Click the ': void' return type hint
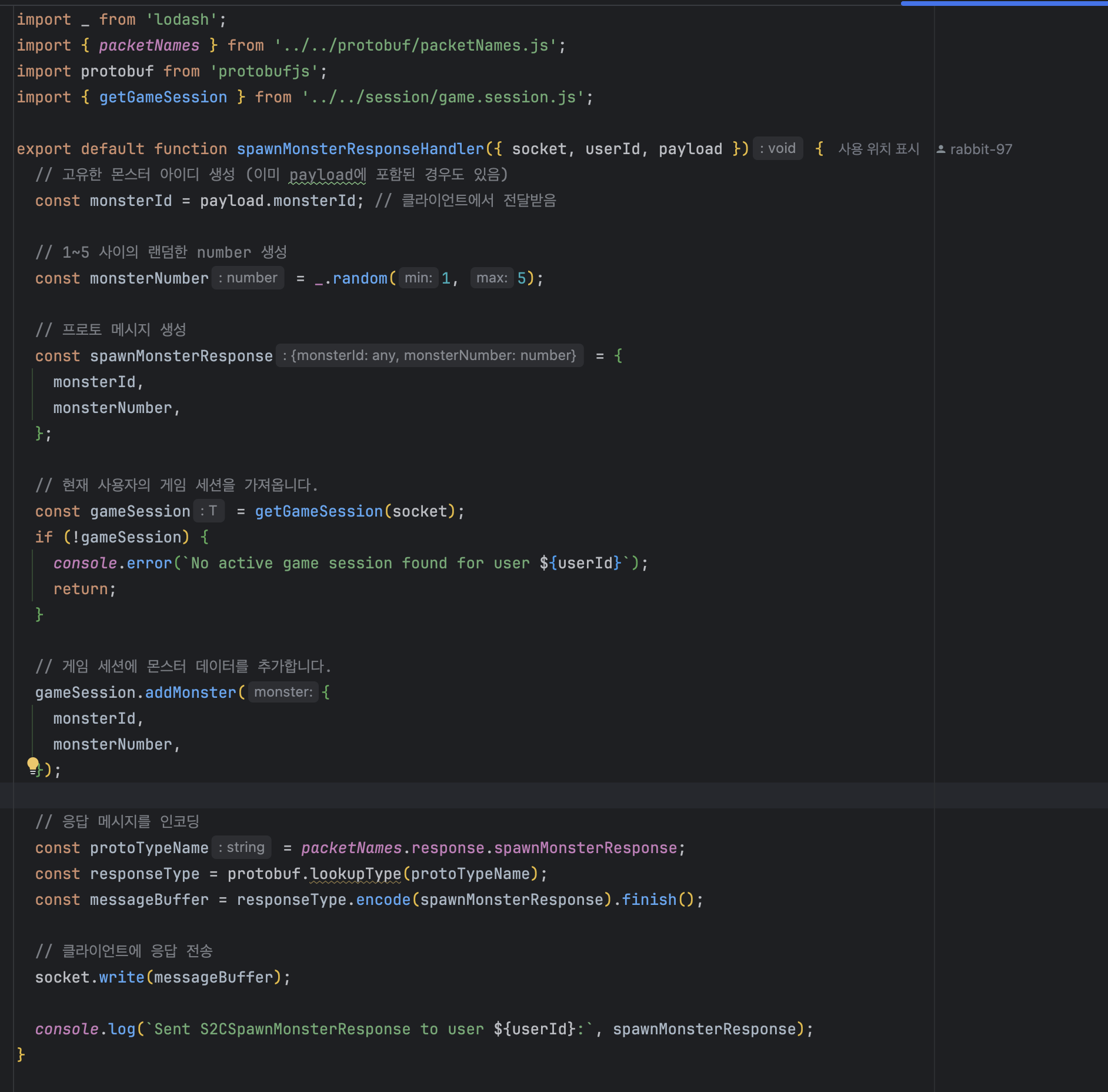This screenshot has width=1108, height=1092. point(777,148)
